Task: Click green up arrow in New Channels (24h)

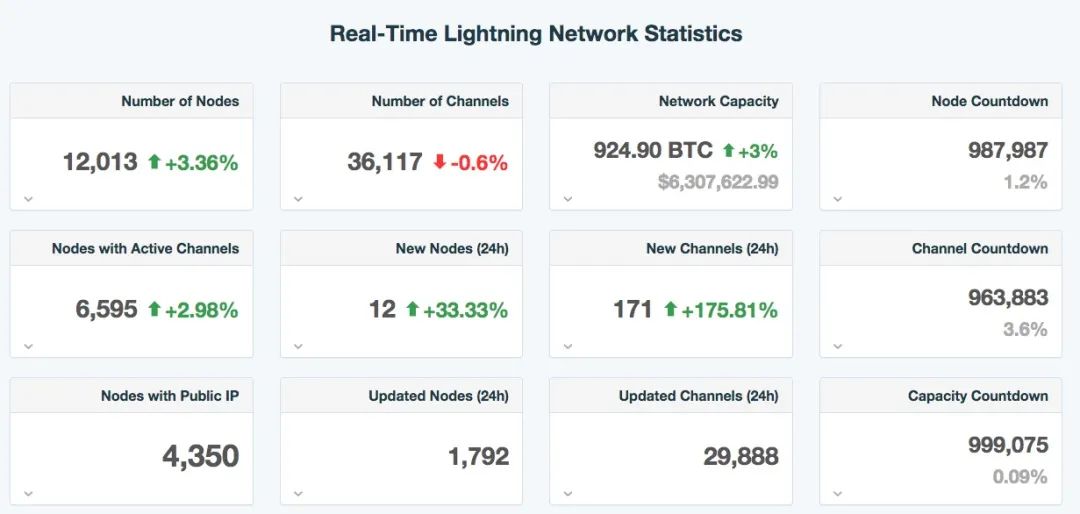Action: (670, 309)
